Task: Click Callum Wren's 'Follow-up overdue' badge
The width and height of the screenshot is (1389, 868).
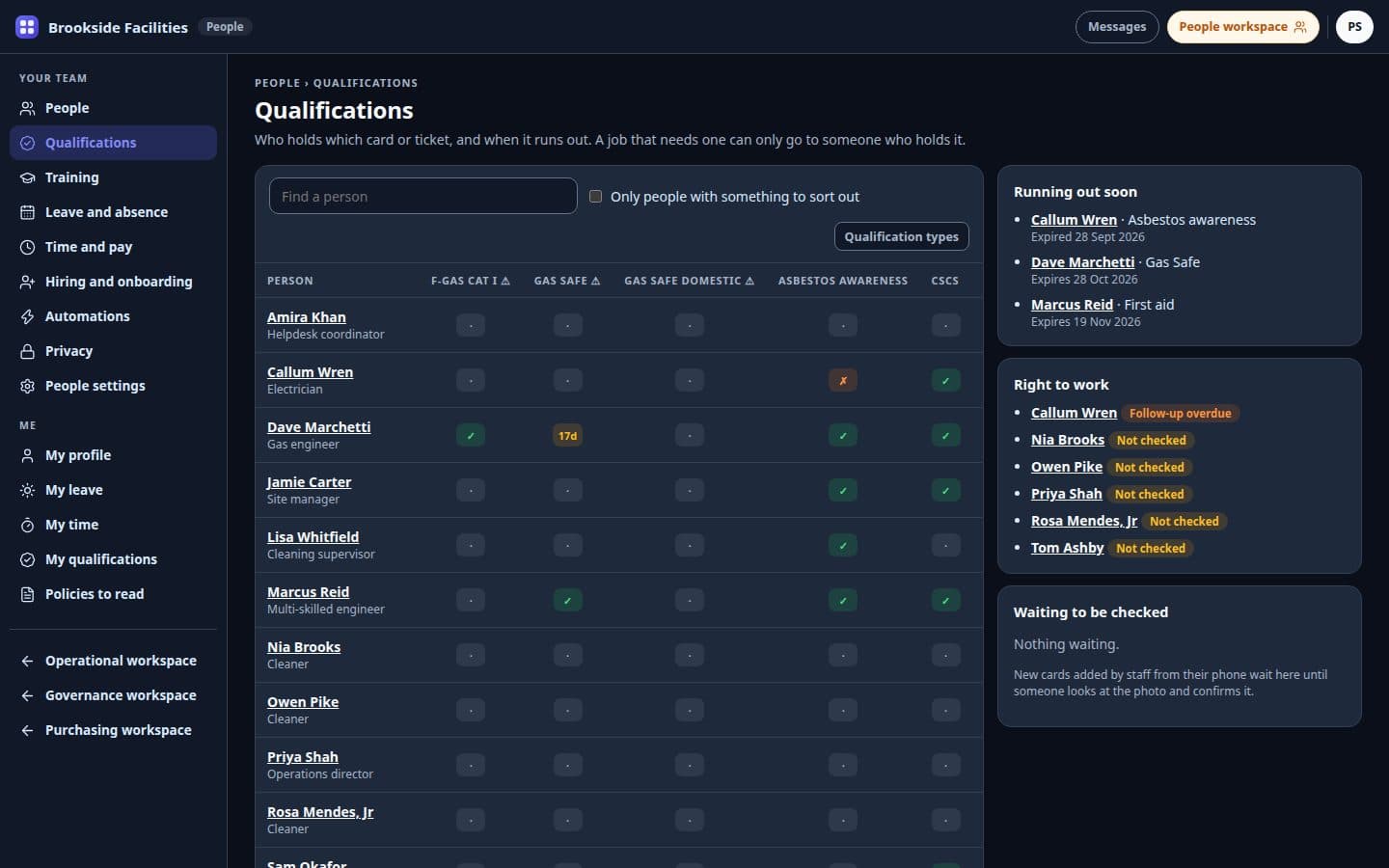Action: tap(1181, 413)
